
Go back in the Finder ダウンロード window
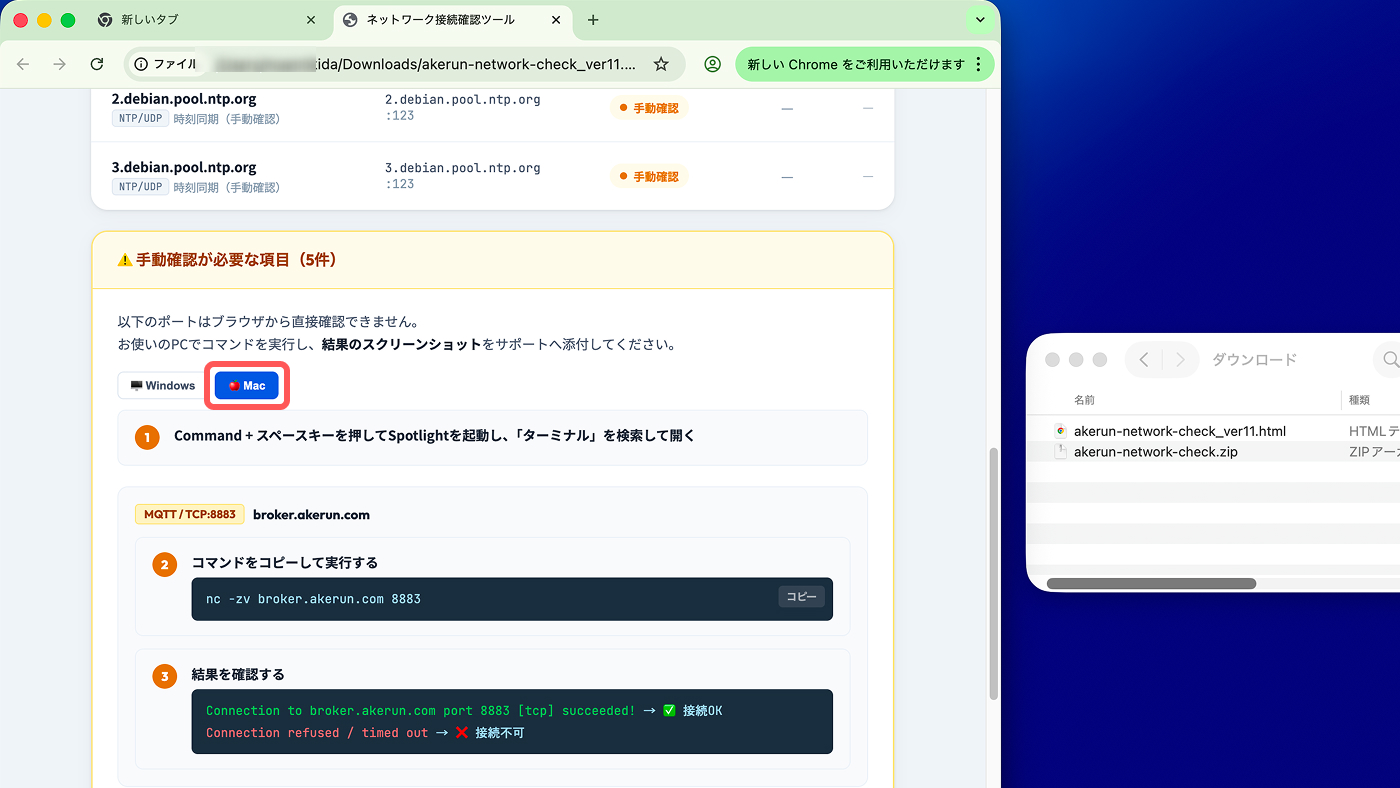[1144, 360]
